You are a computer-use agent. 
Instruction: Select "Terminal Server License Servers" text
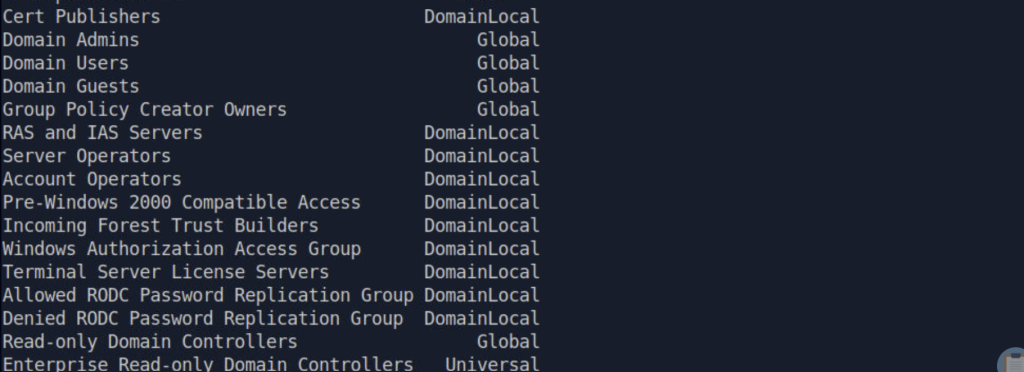click(165, 272)
